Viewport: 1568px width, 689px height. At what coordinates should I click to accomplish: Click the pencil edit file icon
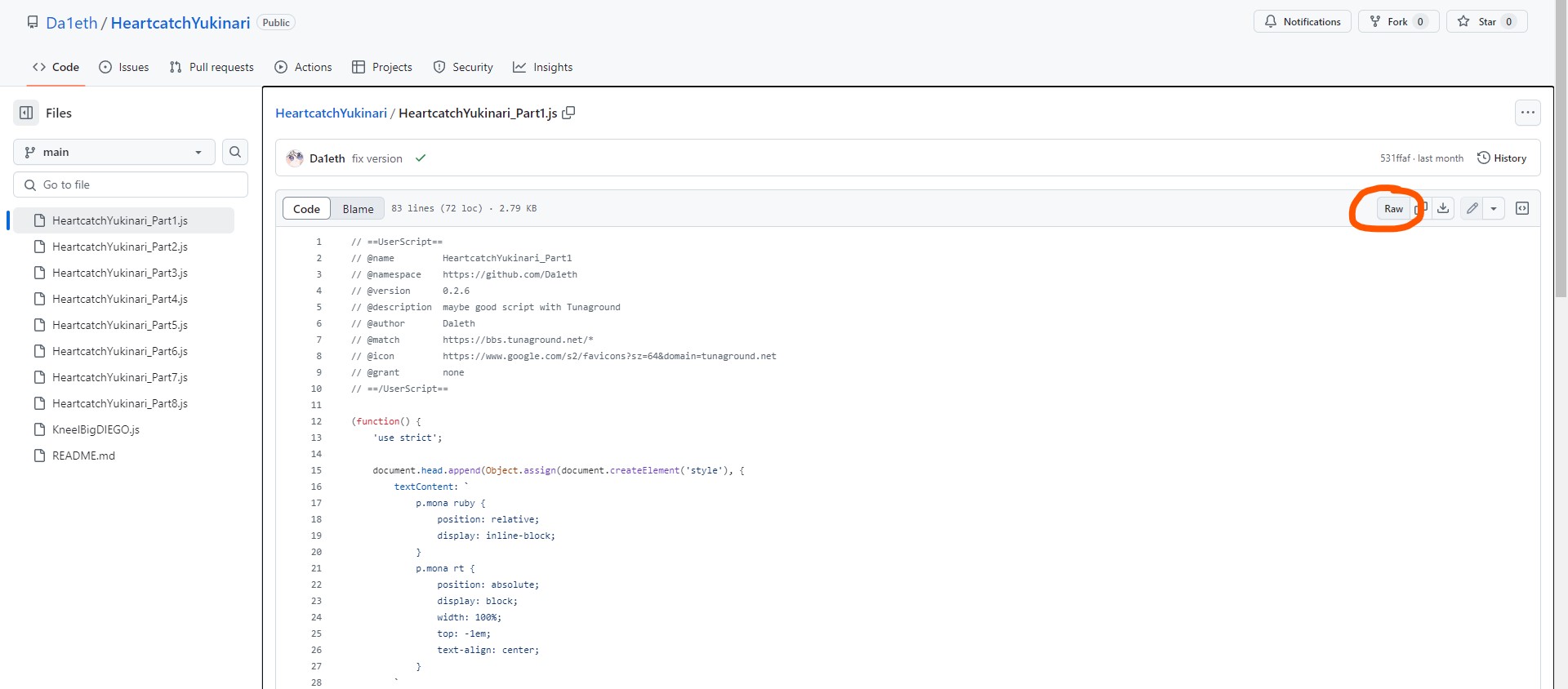pos(1472,208)
